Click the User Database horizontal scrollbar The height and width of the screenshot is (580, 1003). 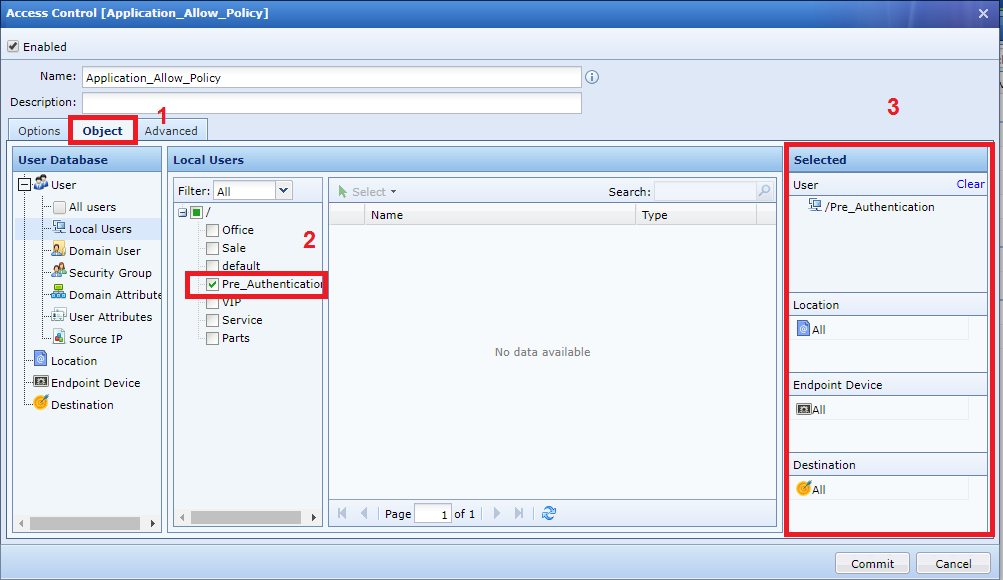click(85, 523)
